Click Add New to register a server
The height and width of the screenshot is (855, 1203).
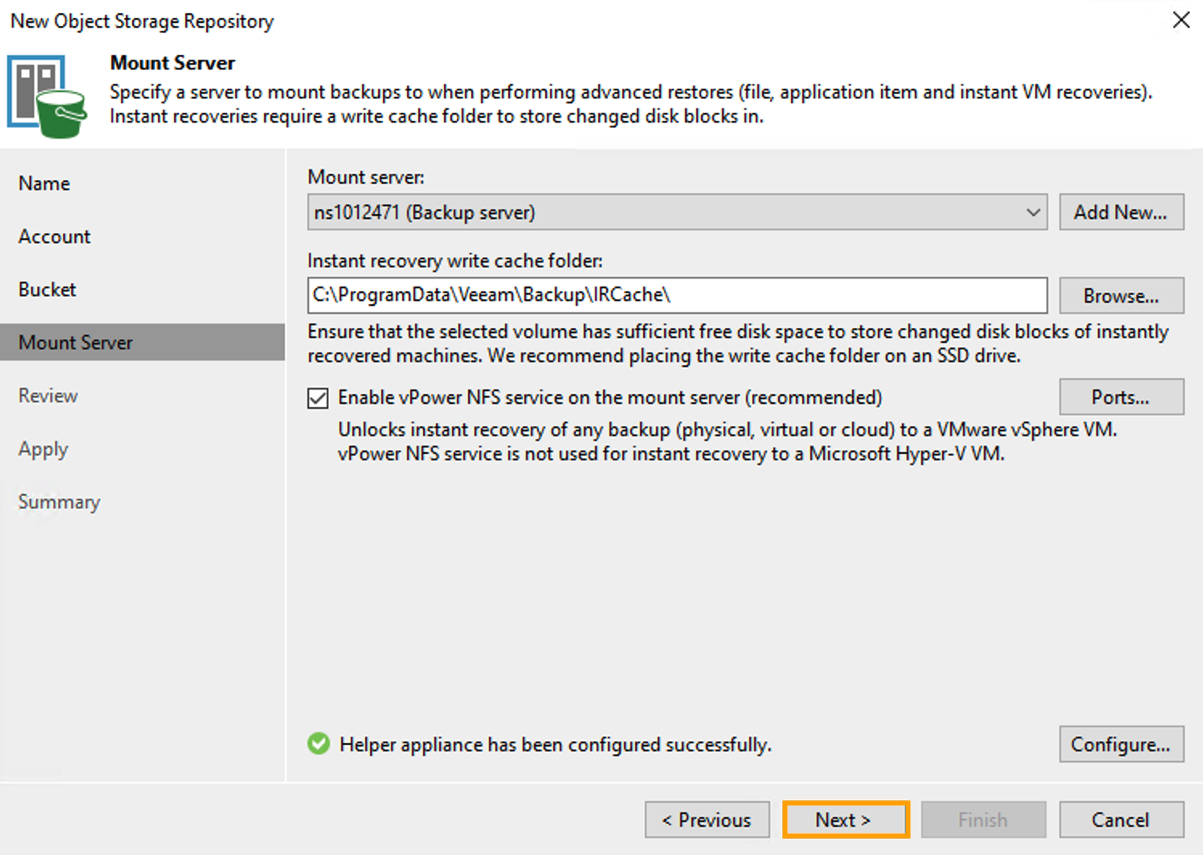pos(1121,211)
